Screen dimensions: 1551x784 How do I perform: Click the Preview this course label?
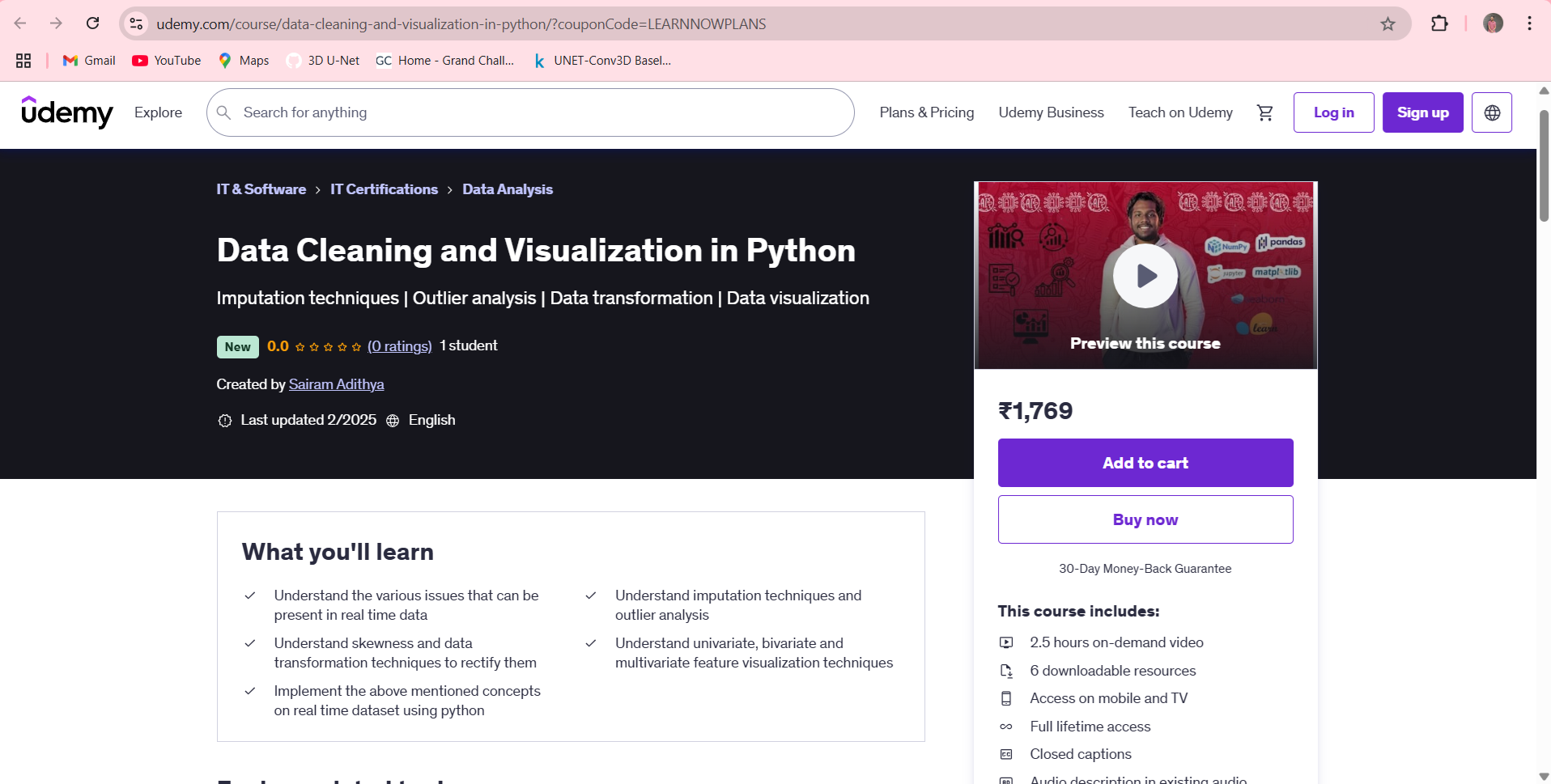coord(1145,344)
